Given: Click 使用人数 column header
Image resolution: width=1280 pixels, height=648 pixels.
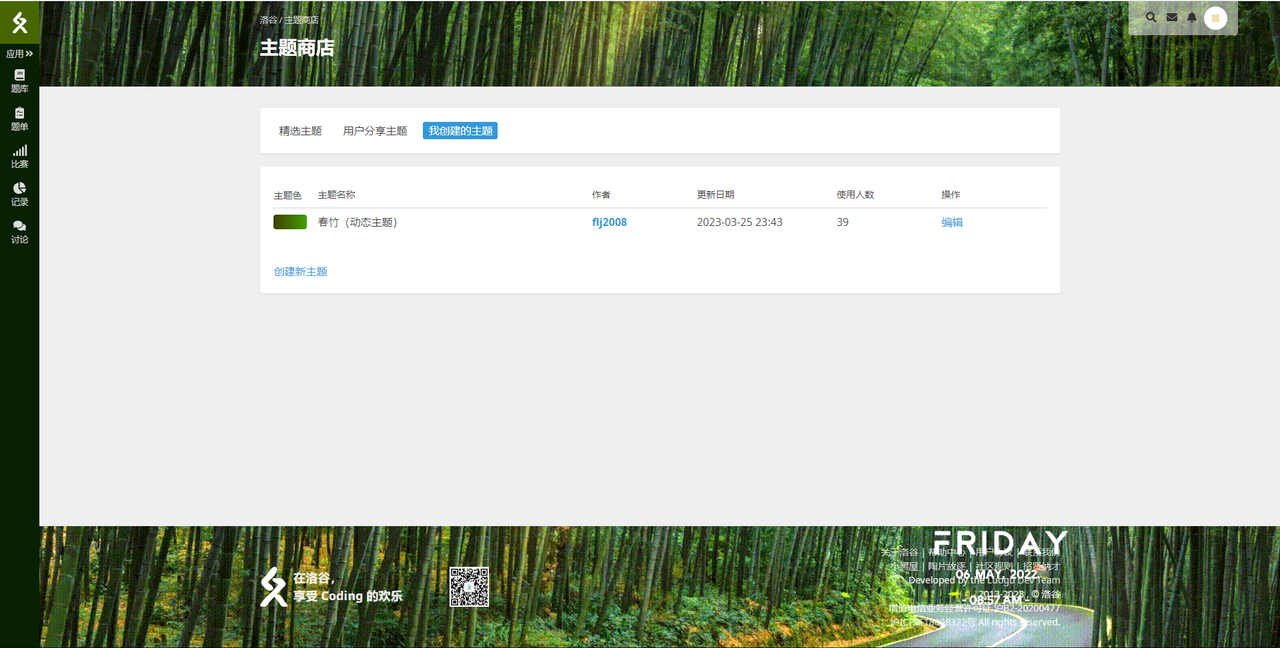Looking at the screenshot, I should click(x=856, y=195).
